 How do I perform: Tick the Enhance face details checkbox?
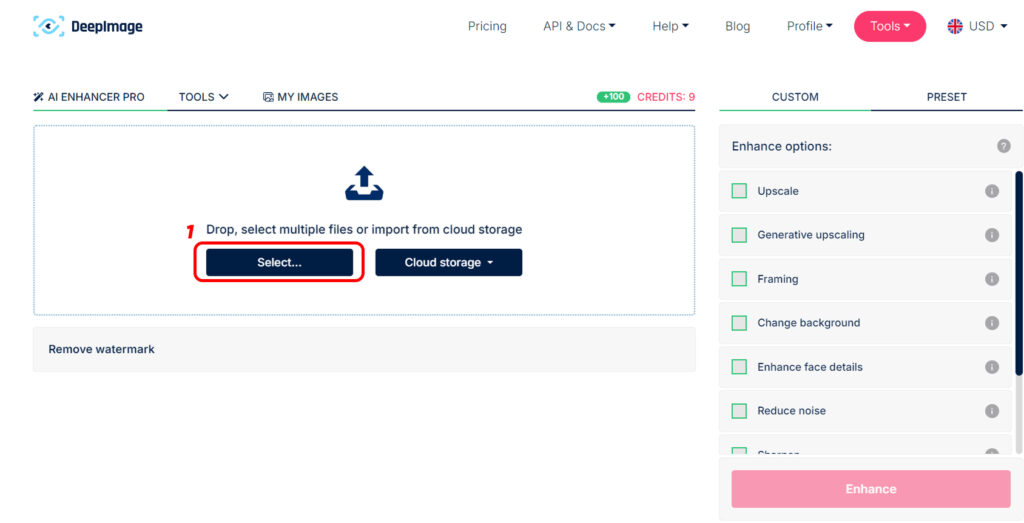[739, 367]
